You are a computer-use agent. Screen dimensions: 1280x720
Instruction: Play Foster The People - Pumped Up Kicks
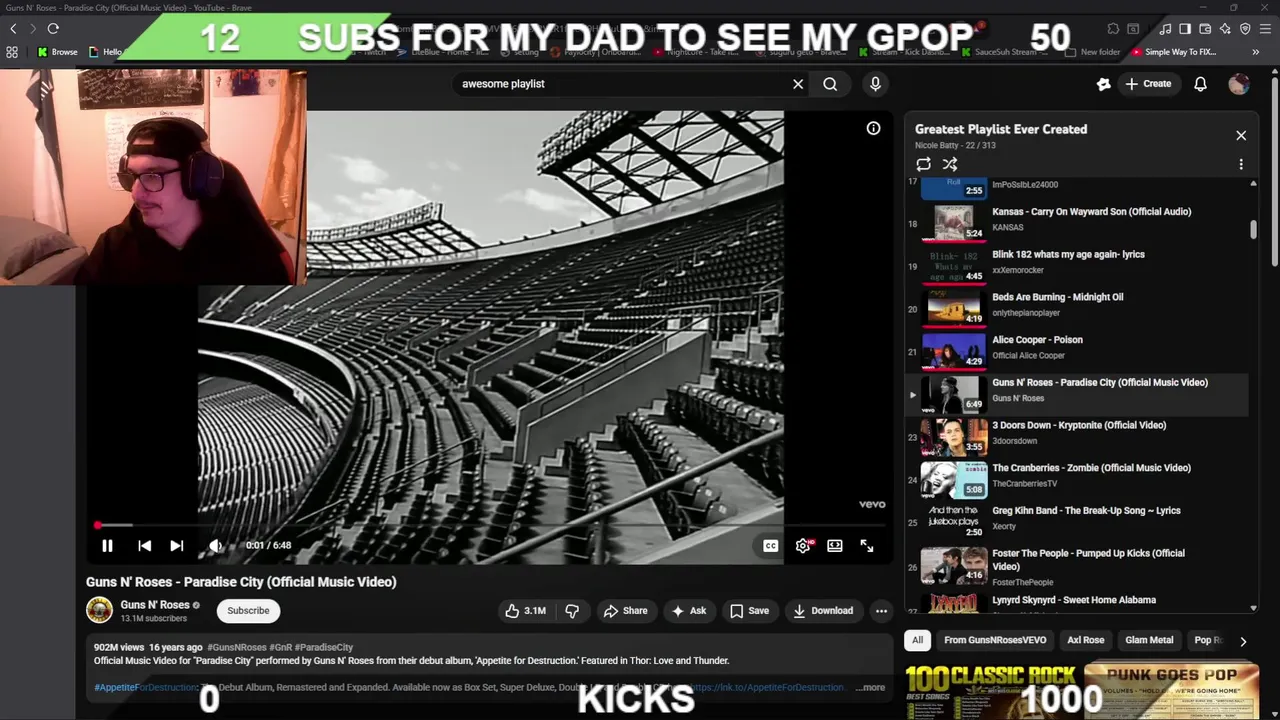point(1077,567)
